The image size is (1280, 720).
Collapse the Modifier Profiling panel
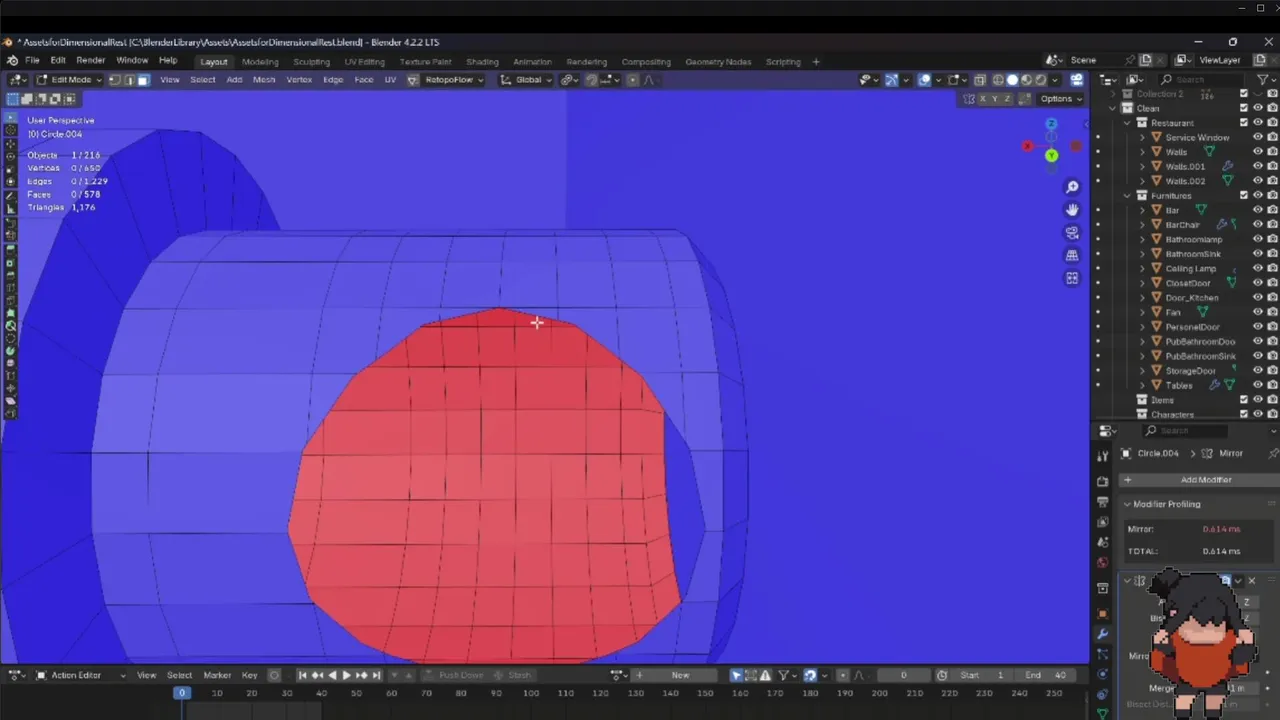tap(1127, 504)
